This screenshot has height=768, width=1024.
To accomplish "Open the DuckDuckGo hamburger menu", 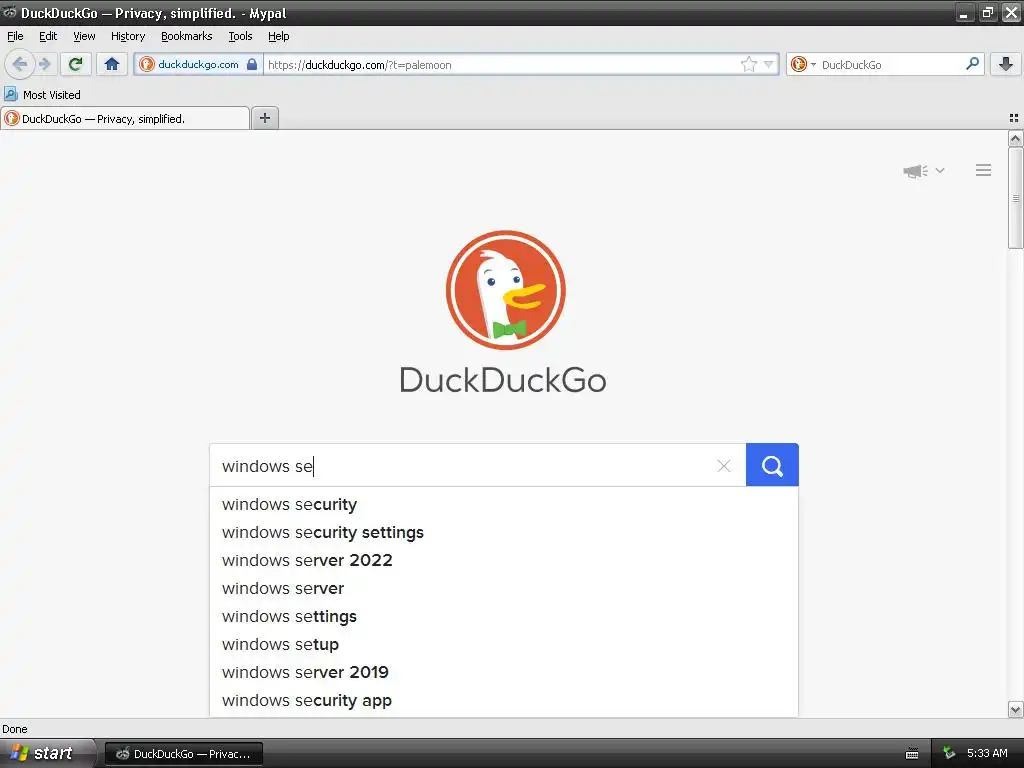I will tap(984, 170).
